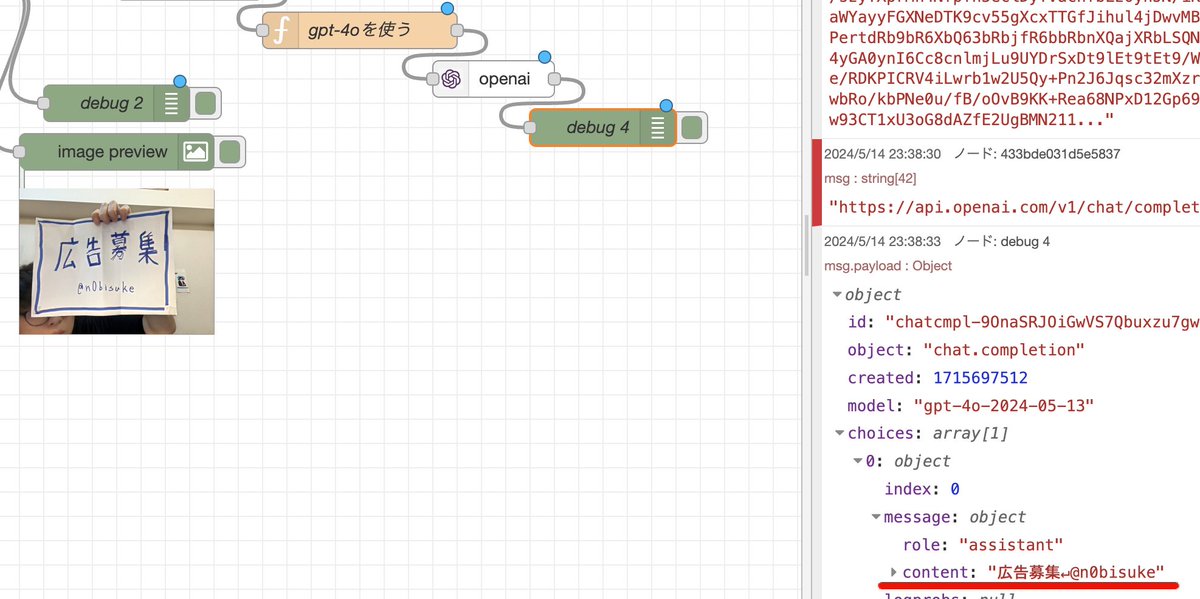Toggle the green enable button on debug 2
The width and height of the screenshot is (1200, 599).
tap(206, 103)
